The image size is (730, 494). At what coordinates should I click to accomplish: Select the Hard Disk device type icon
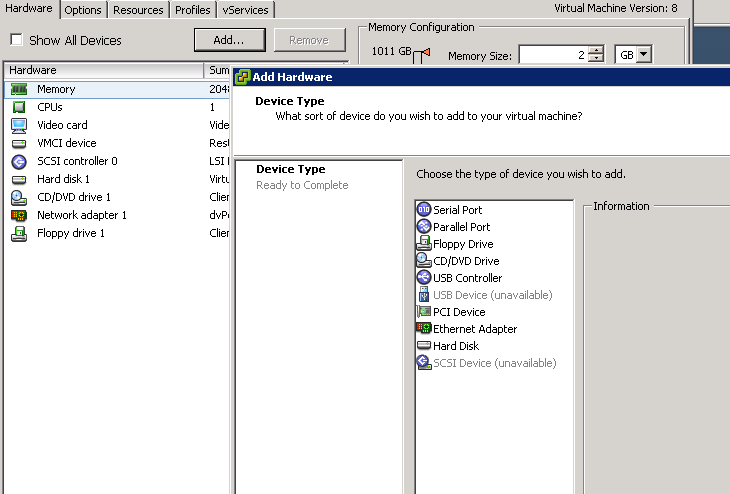pyautogui.click(x=424, y=346)
